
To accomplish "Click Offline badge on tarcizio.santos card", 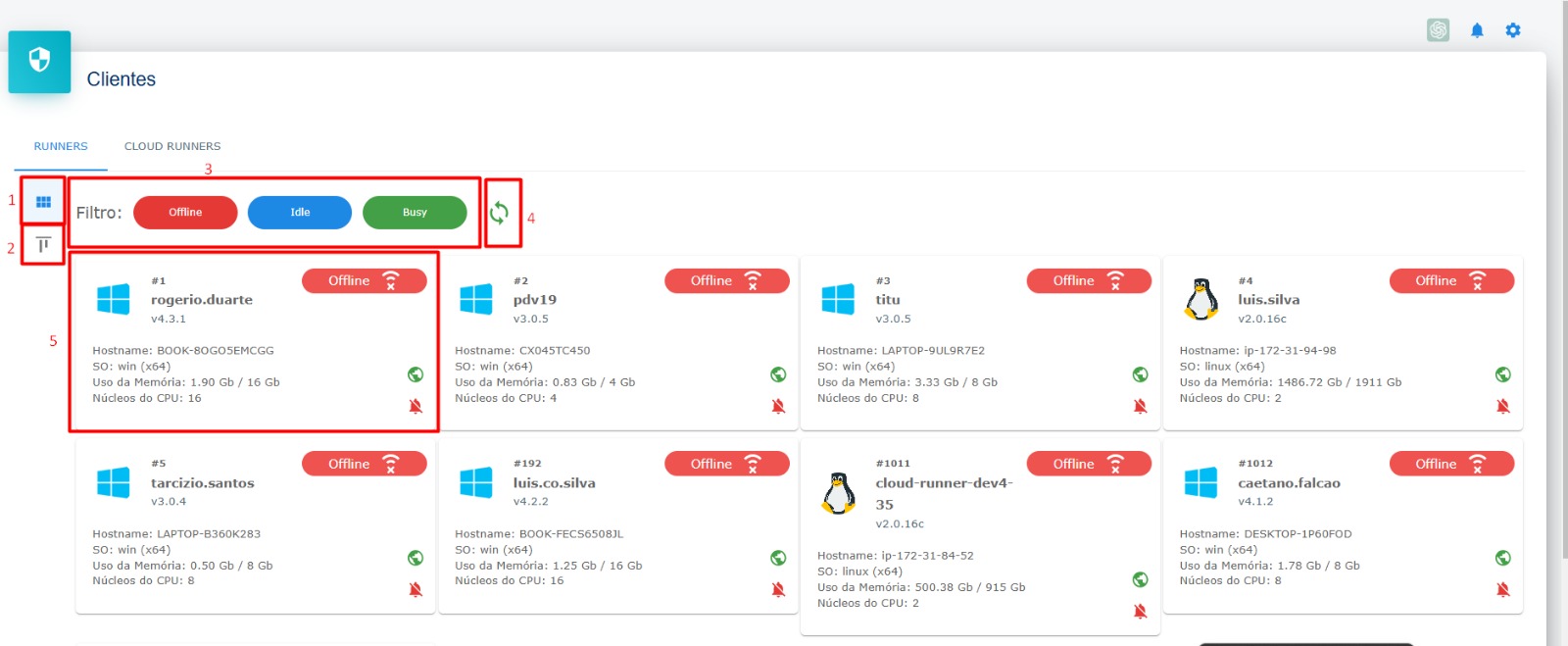I will (x=365, y=464).
